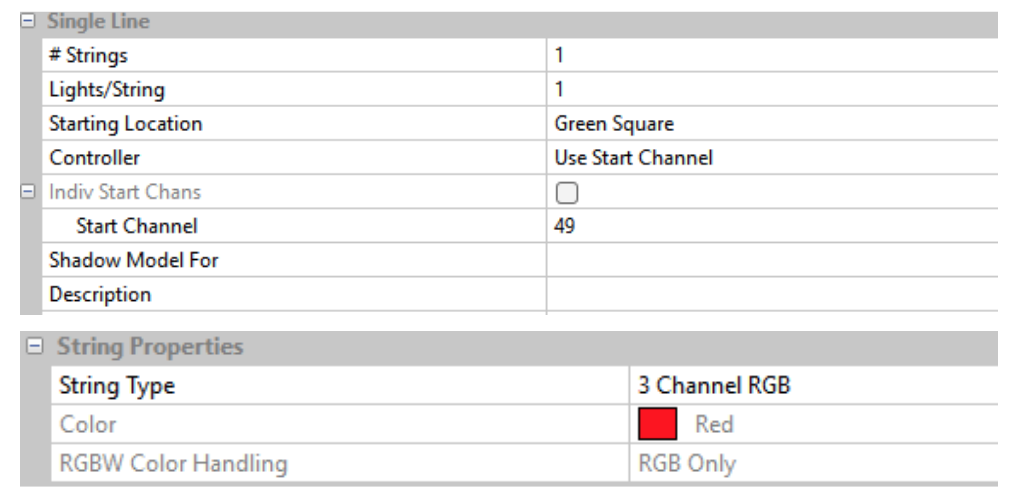The image size is (1020, 500).
Task: Select the # Strings property label
Action: (89, 56)
